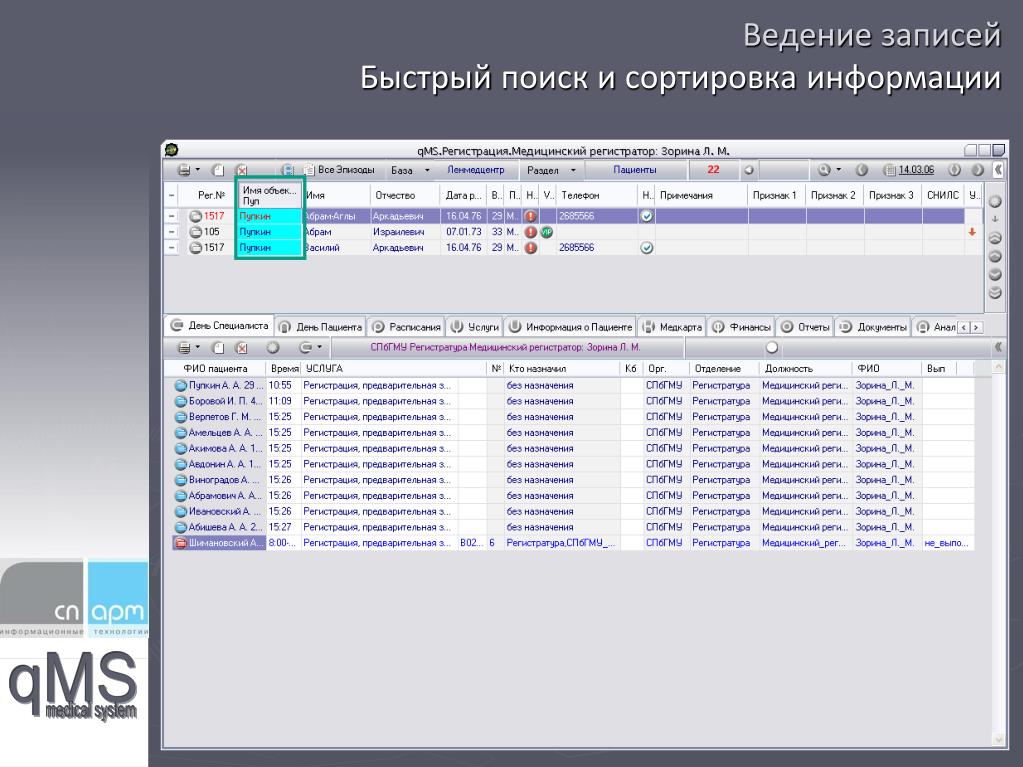Click the не_выпо... status in the Шимановский row
The height and width of the screenshot is (767, 1023).
pyautogui.click(x=947, y=543)
